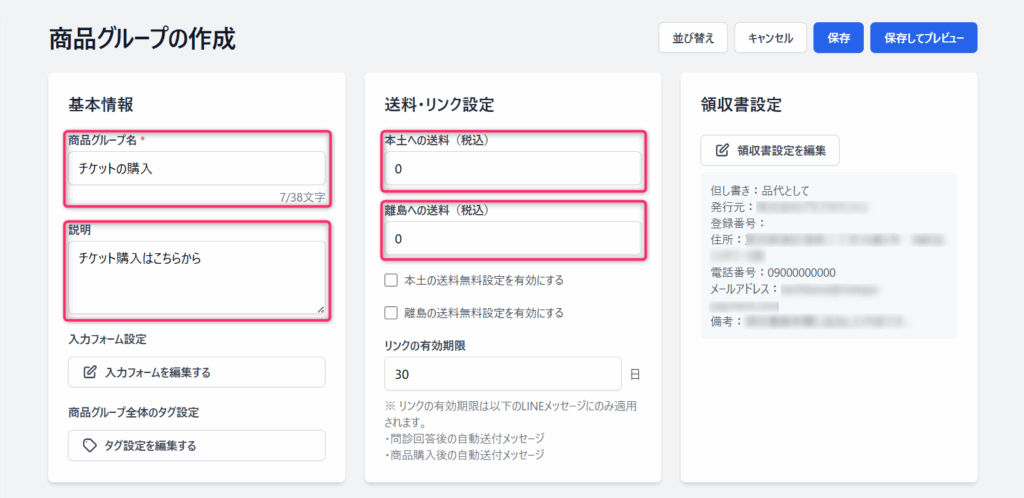Click the tag icon beside タグ設定を編集する

(90, 445)
